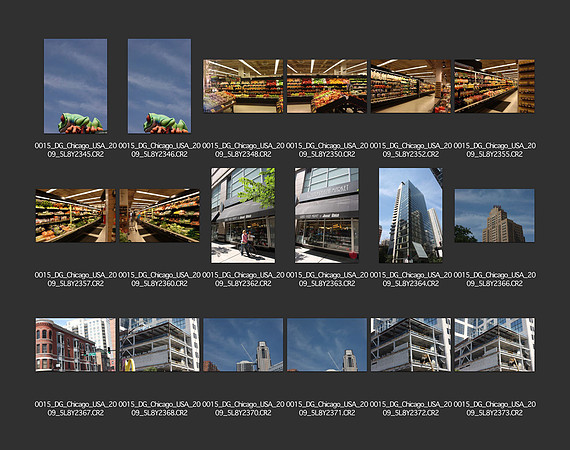Highlight the label ending 5L8Y2373.CR2
570x450 pixels.
point(494,409)
